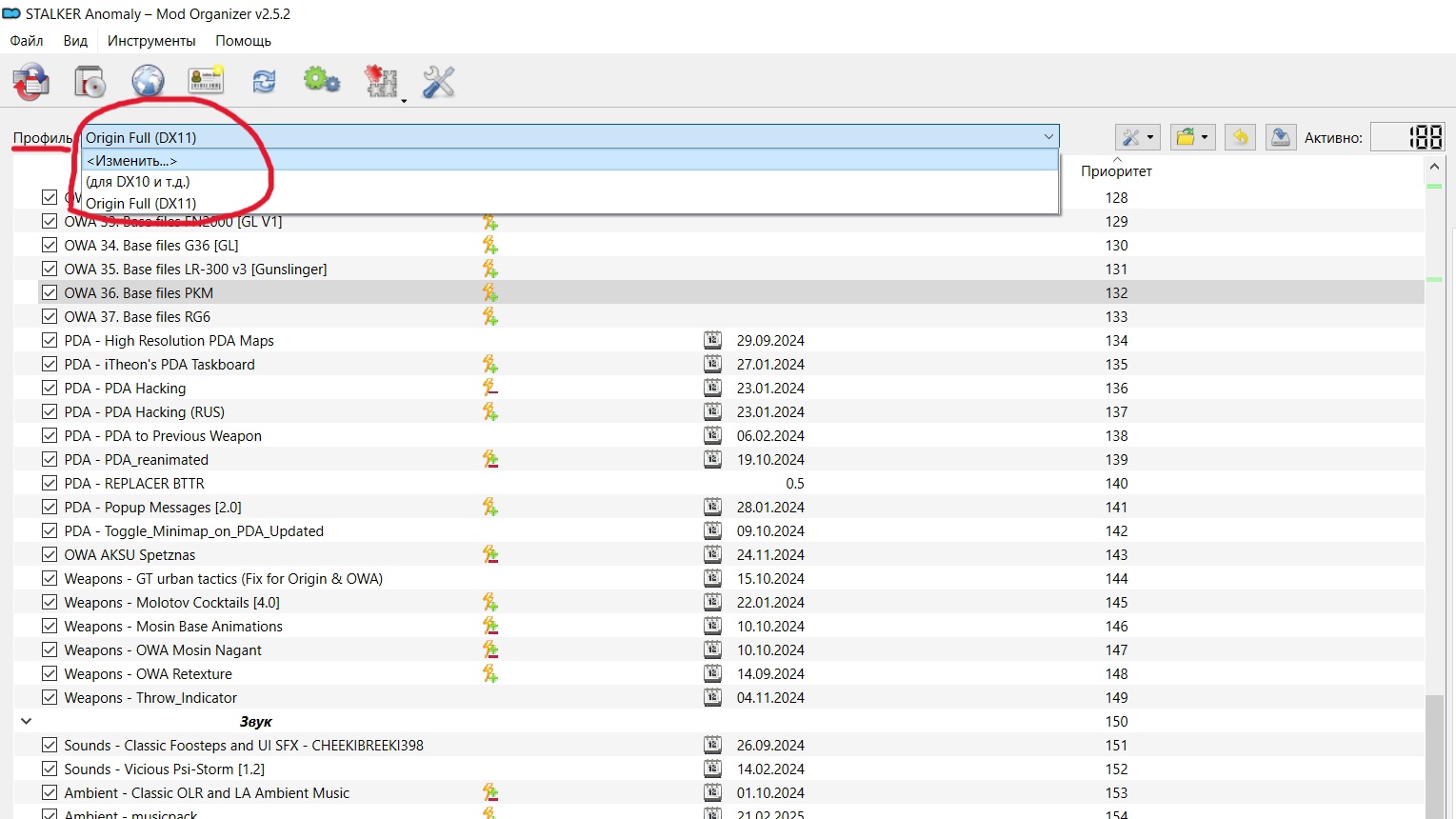This screenshot has height=819, width=1456.
Task: Uncheck OWA 35. Base files LR-300 v3
Action: [x=50, y=269]
